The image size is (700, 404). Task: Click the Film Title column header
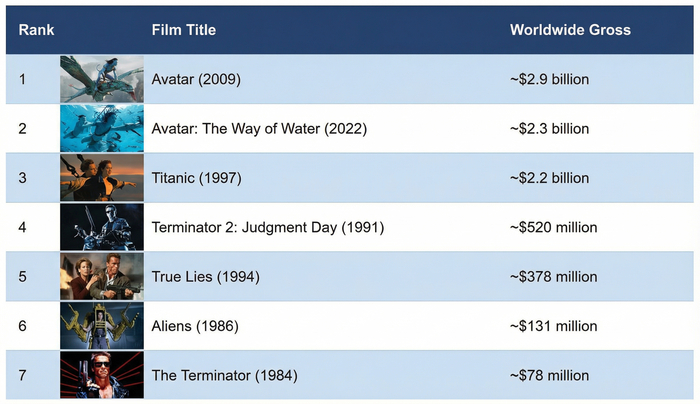[183, 30]
